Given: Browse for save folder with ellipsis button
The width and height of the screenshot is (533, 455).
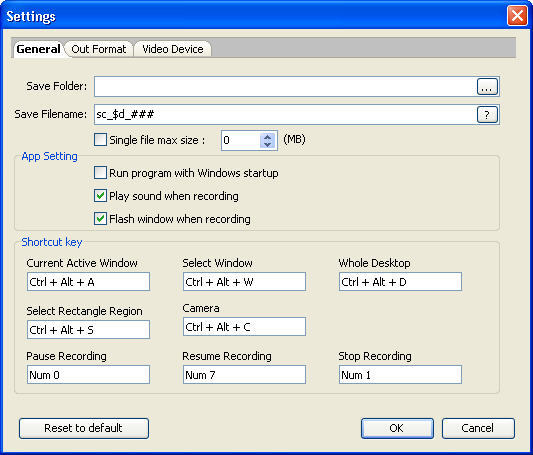Looking at the screenshot, I should [487, 87].
